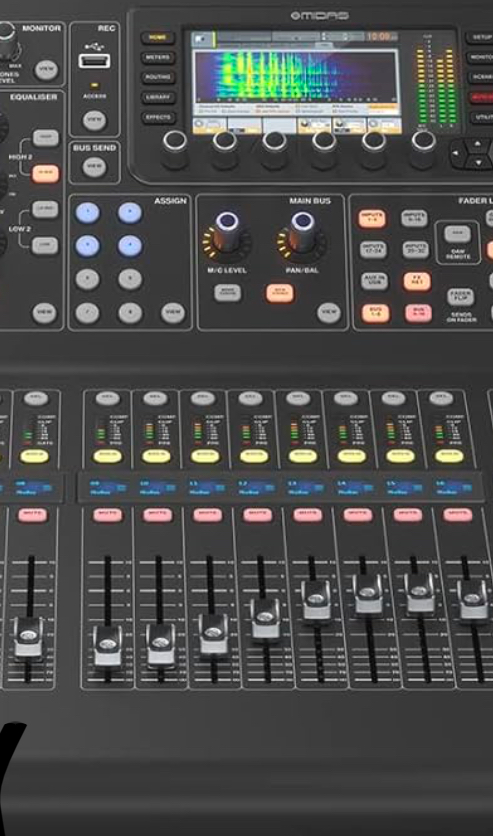Viewport: 493px width, 836px height.
Task: Enable the Main Stereo bus button
Action: pyautogui.click(x=280, y=292)
